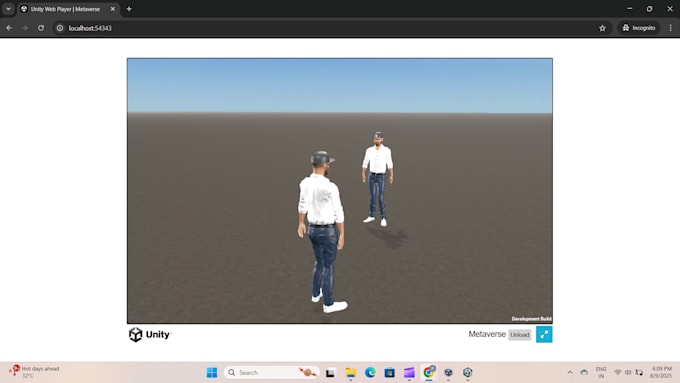Click the Unity logo below the player
680x383 pixels.
tap(150, 334)
